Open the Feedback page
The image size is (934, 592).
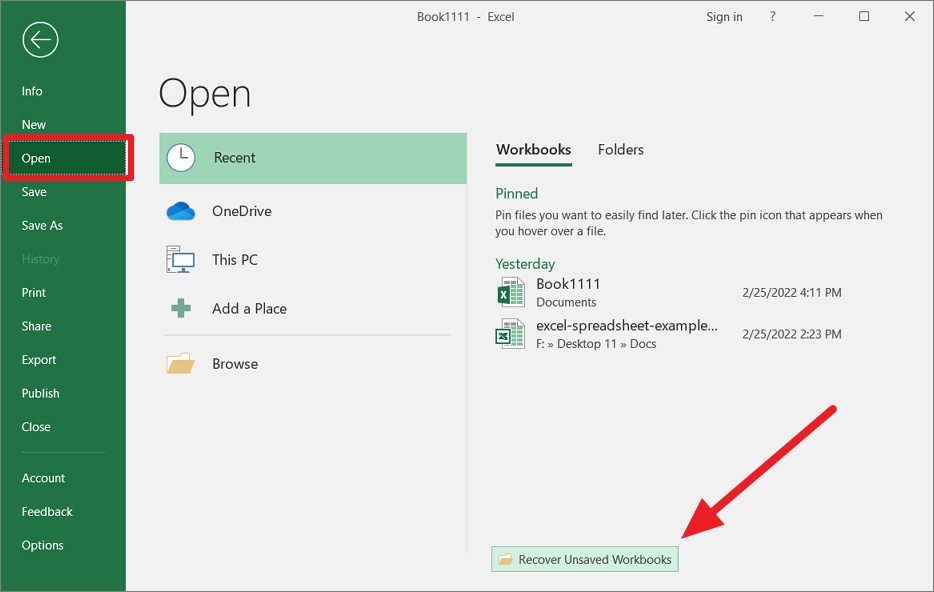[47, 512]
